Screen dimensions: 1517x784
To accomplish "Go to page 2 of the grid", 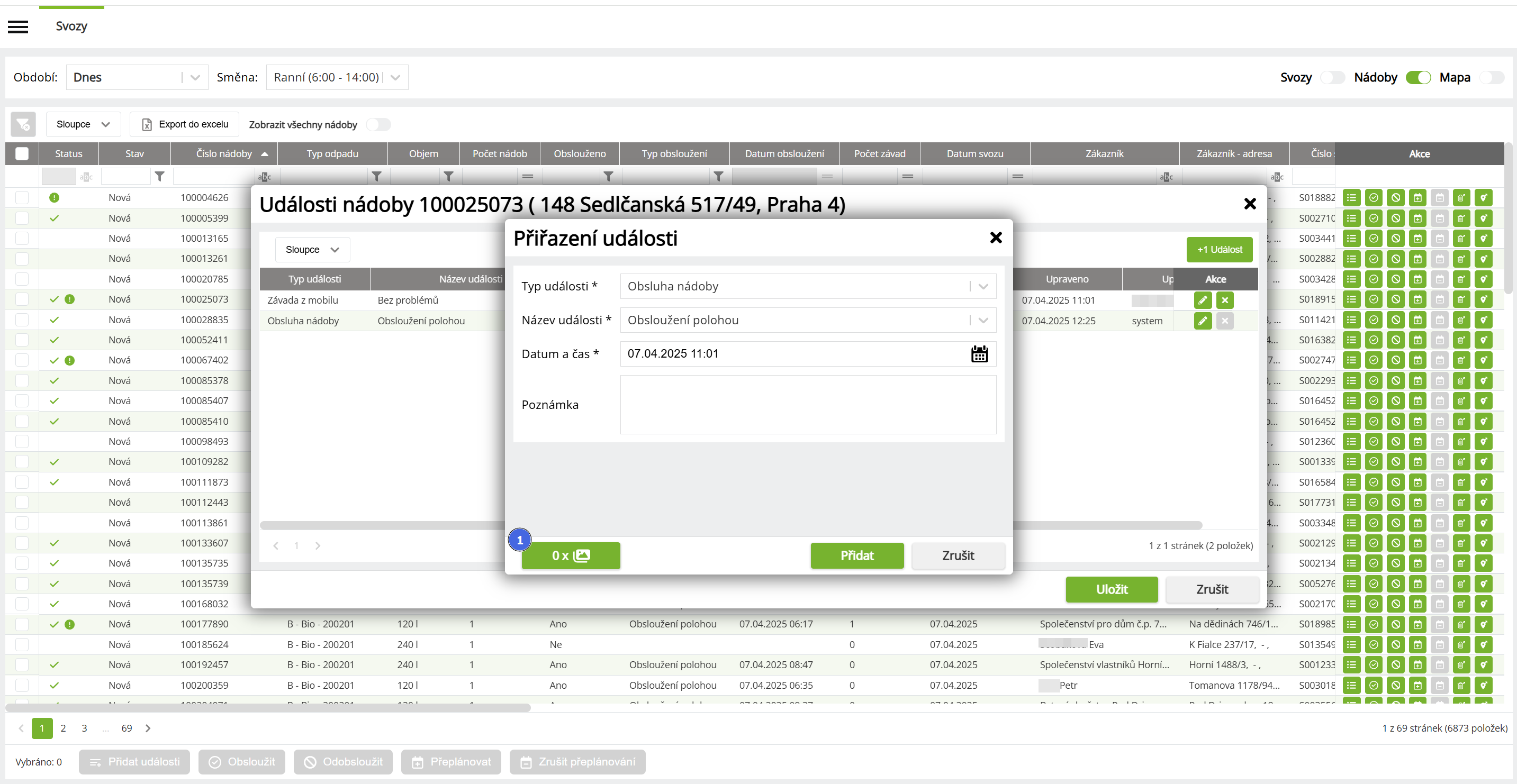I will tap(63, 728).
